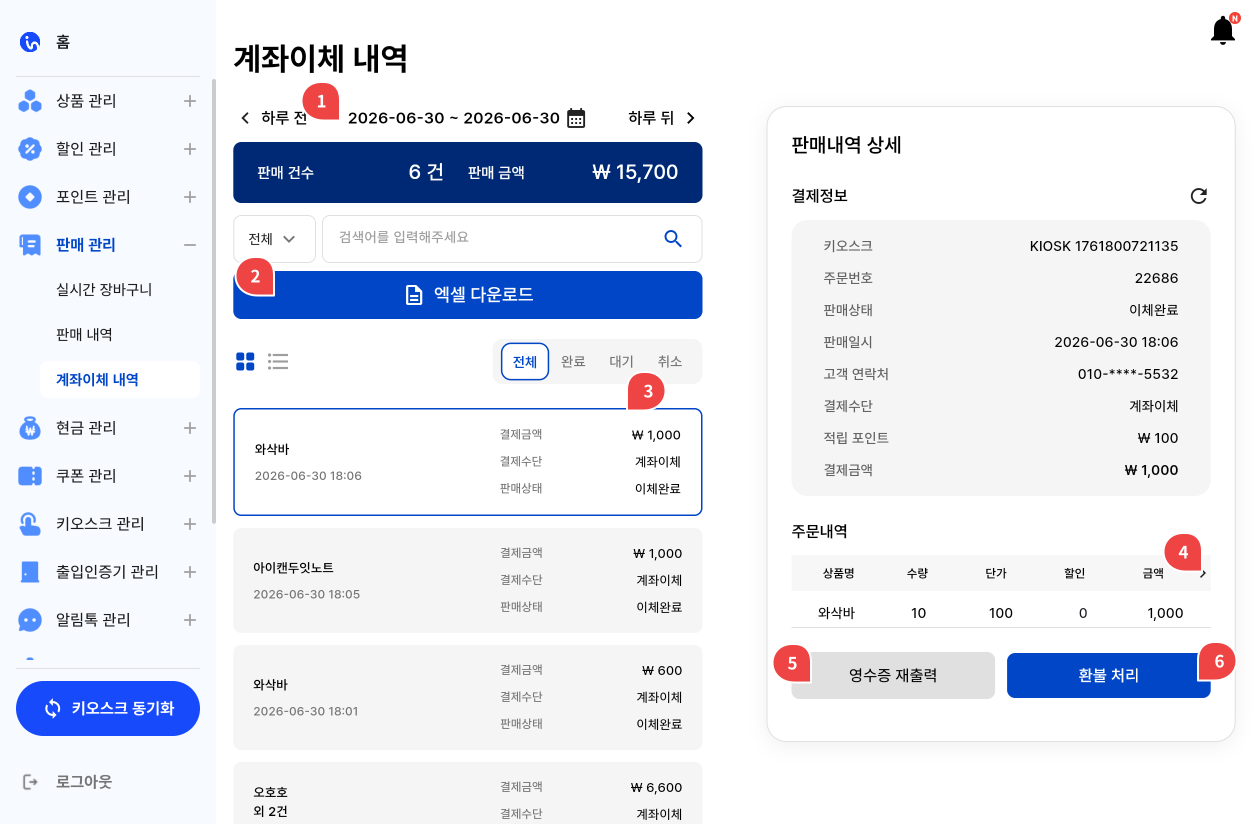
Task: Click the 알림톡 관리 chat bubble icon
Action: click(30, 620)
